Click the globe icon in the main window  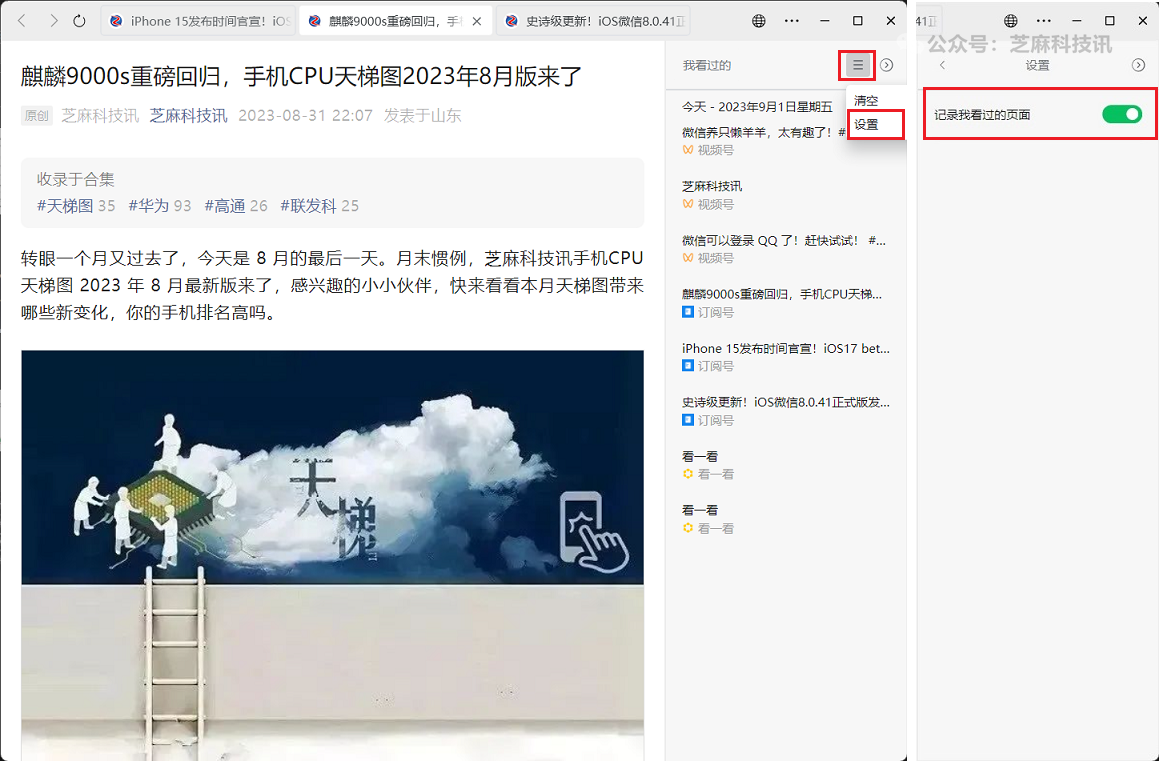click(758, 21)
